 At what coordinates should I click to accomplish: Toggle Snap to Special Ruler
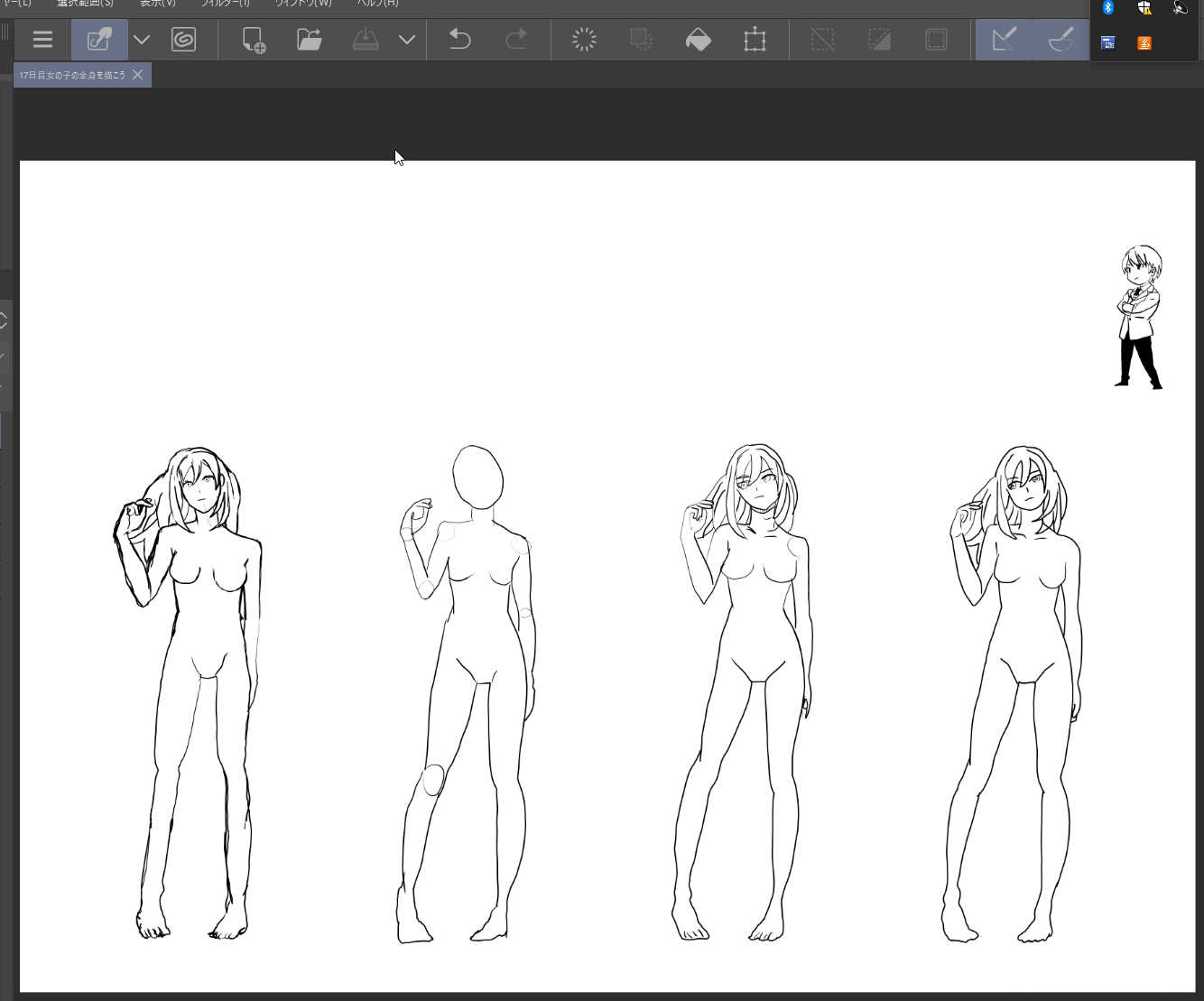[1060, 40]
